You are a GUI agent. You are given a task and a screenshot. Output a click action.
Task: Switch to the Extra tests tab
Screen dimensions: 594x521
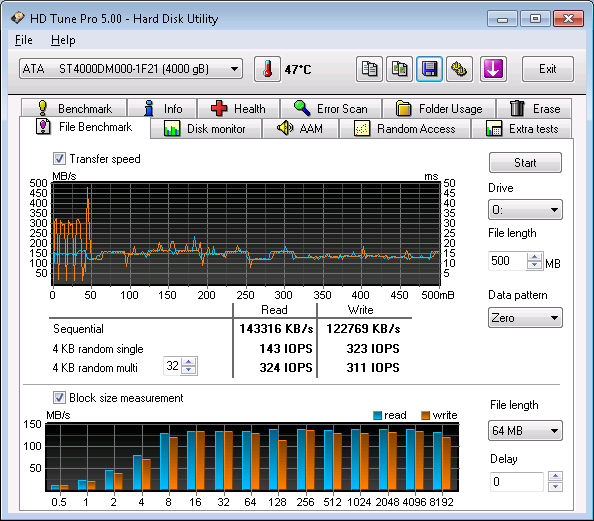(522, 128)
